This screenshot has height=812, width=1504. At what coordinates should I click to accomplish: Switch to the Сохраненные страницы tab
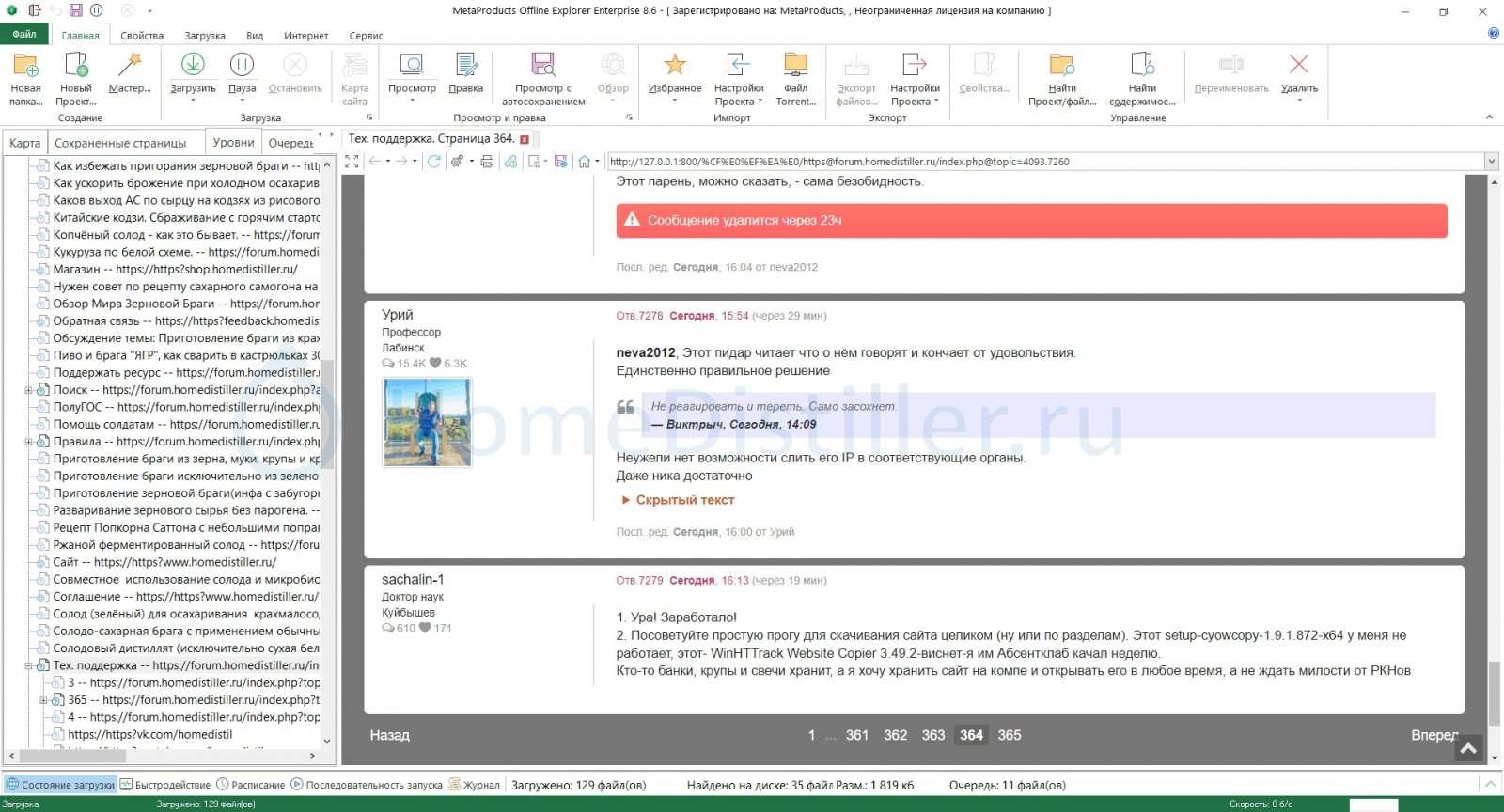(x=120, y=143)
